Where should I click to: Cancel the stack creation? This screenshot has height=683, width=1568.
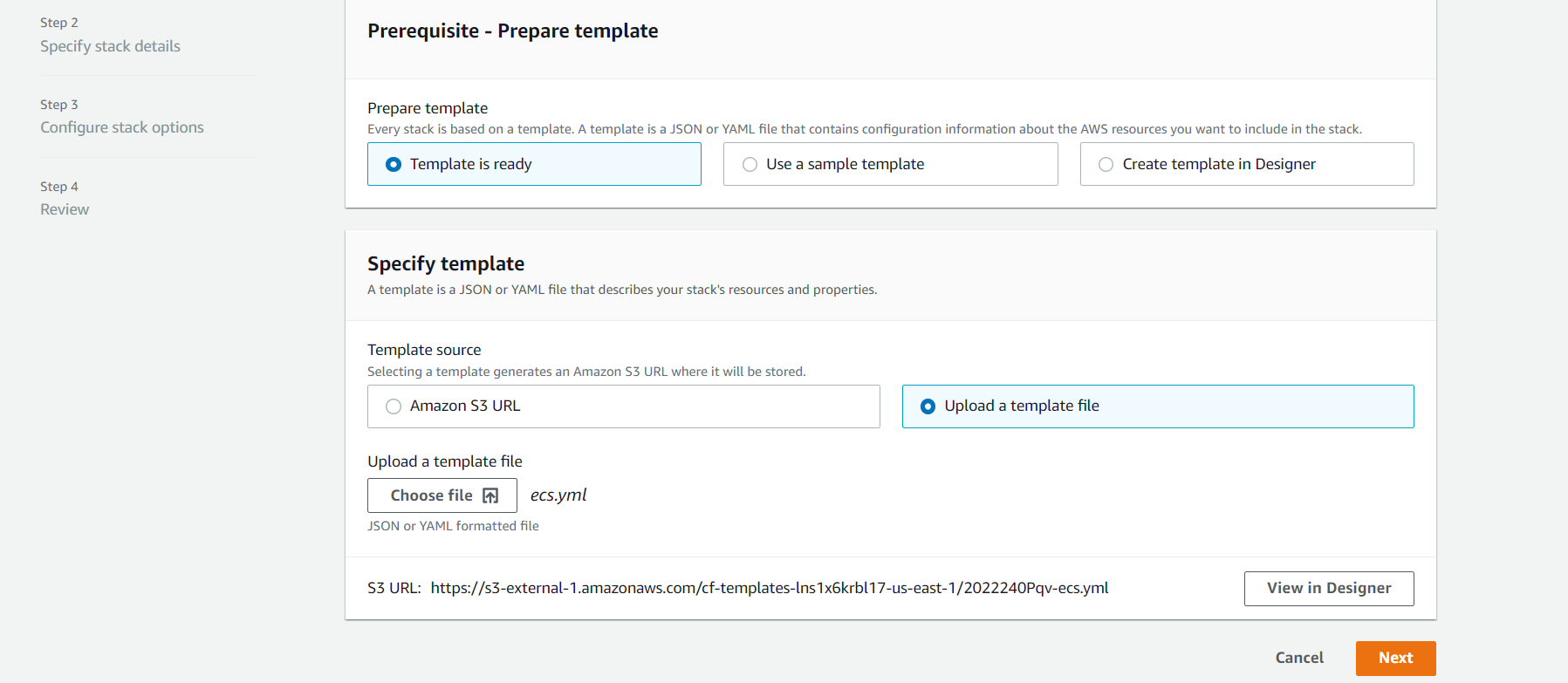(1298, 658)
